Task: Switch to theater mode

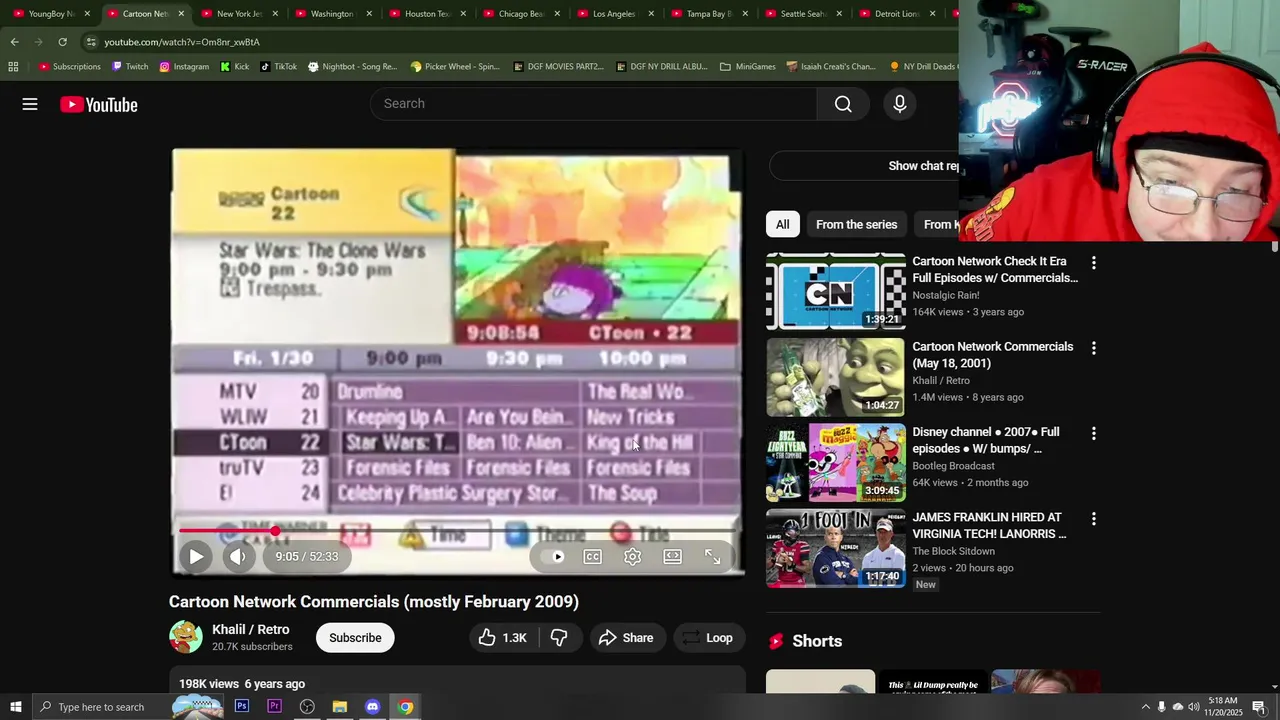Action: [x=672, y=557]
